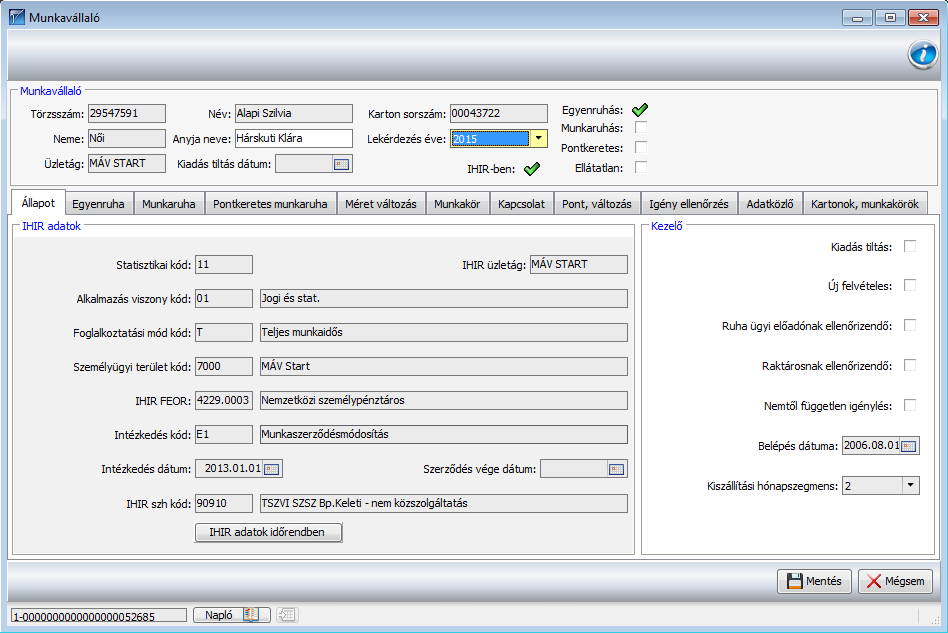Screen dimensions: 948x633
Task: Click the Karton sorszám field
Action: [x=499, y=113]
